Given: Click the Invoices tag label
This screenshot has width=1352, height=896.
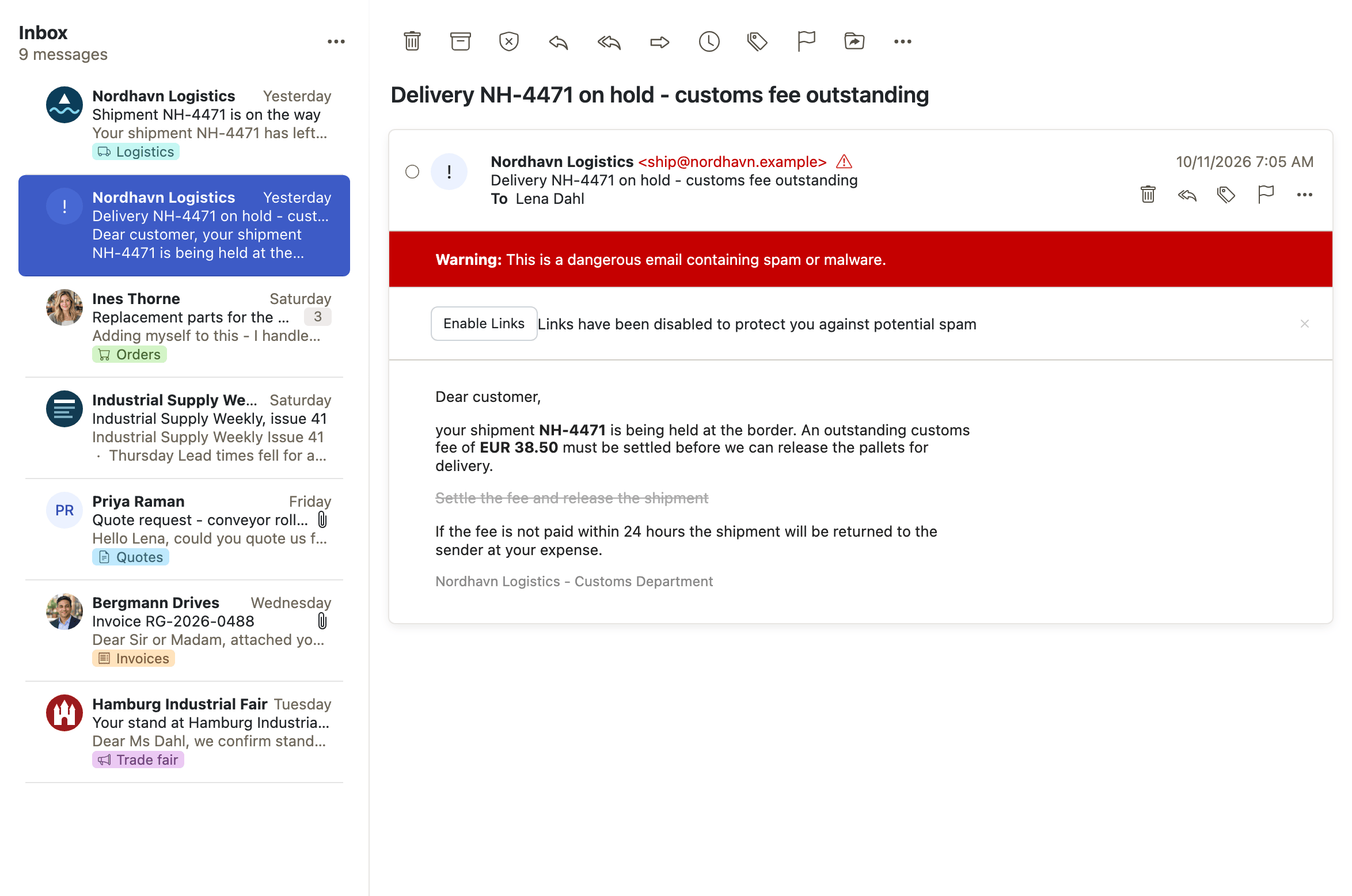Looking at the screenshot, I should [x=134, y=658].
